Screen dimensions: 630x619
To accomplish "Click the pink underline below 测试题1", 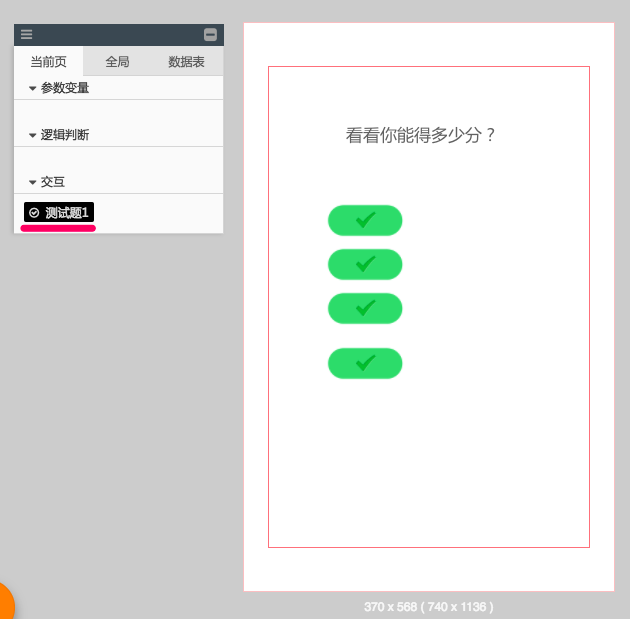I will 58,228.
